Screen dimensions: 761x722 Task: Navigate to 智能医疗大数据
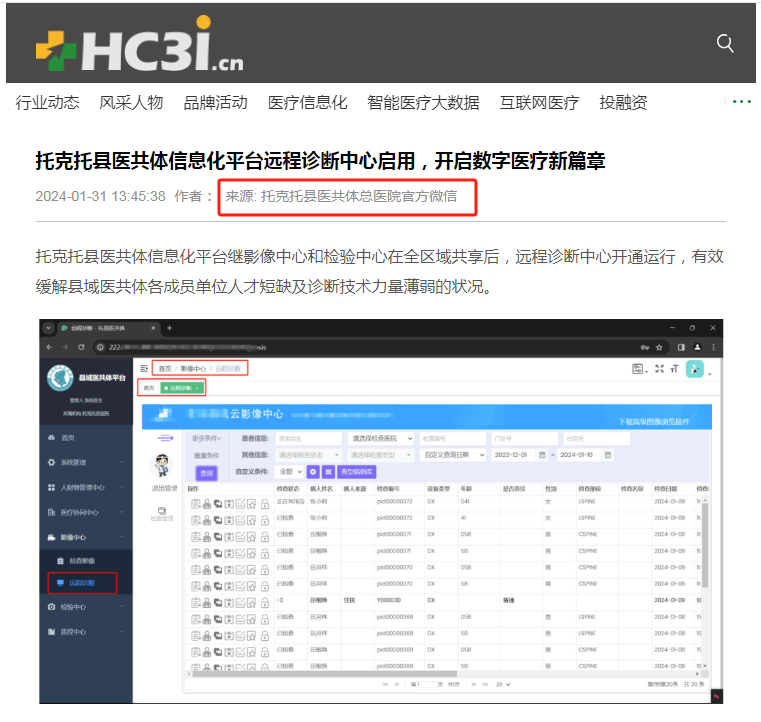pos(423,102)
